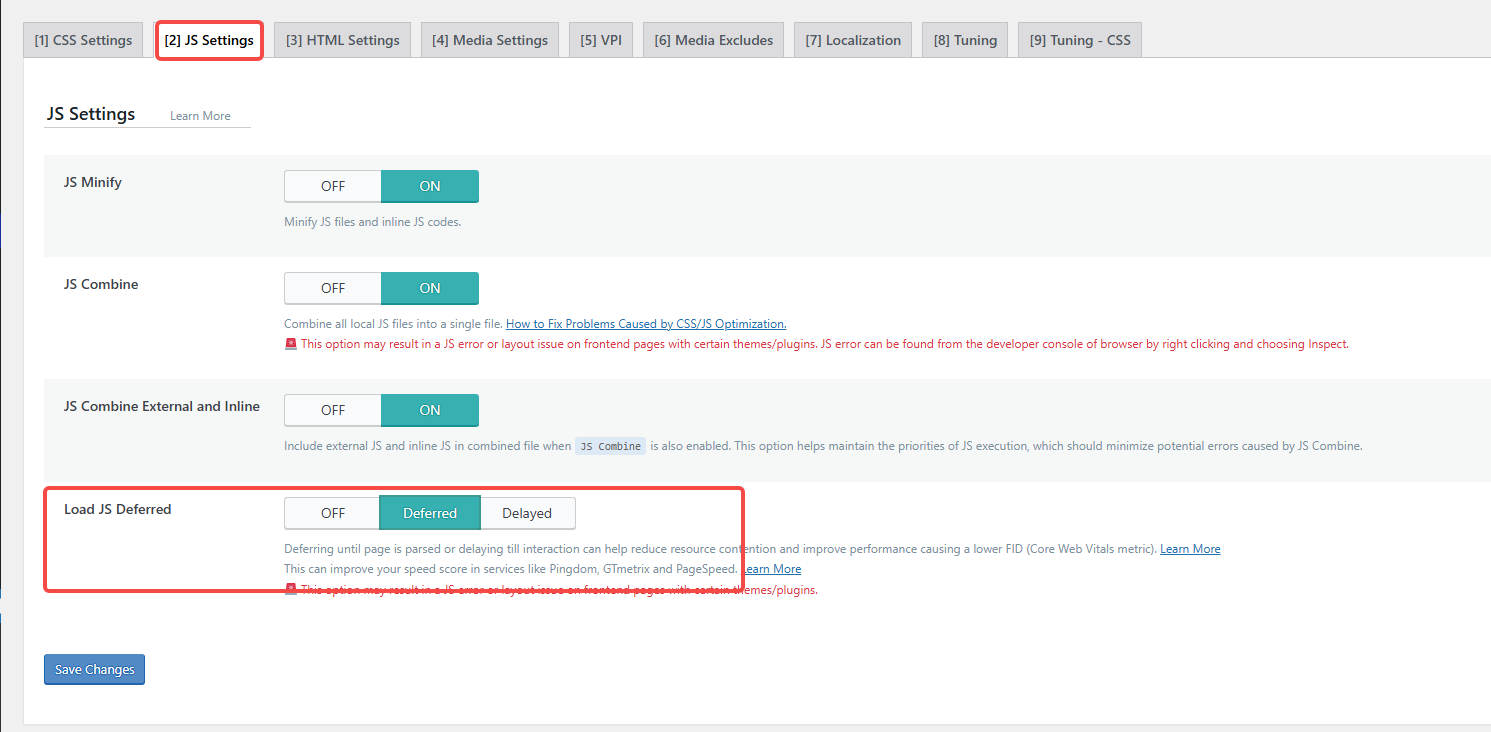Click Learn More beside JS Settings heading
Image resolution: width=1491 pixels, height=732 pixels.
click(x=200, y=116)
